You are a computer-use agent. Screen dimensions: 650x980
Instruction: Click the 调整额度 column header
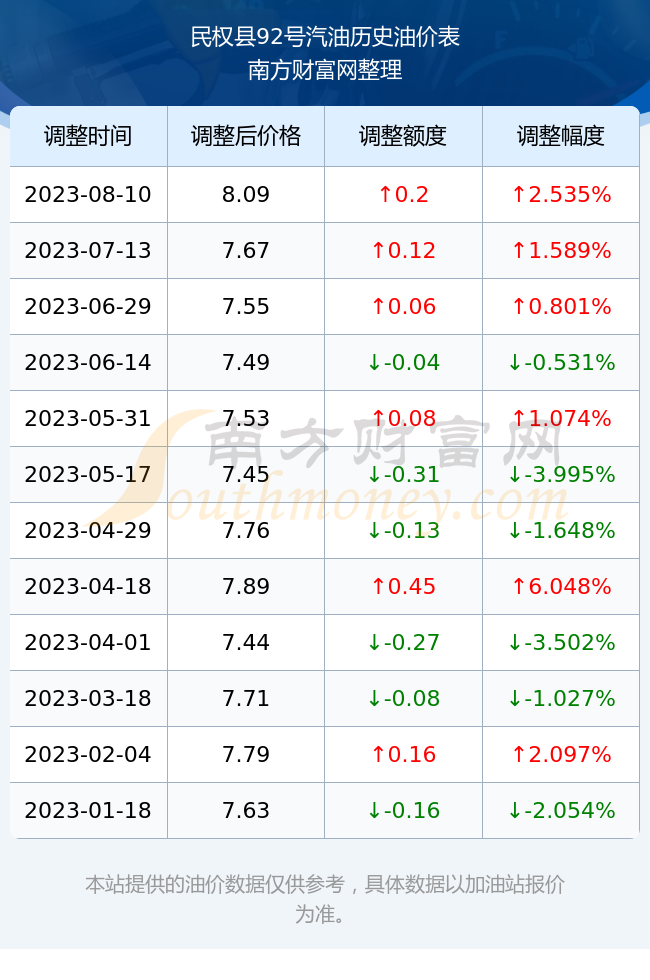(x=403, y=136)
